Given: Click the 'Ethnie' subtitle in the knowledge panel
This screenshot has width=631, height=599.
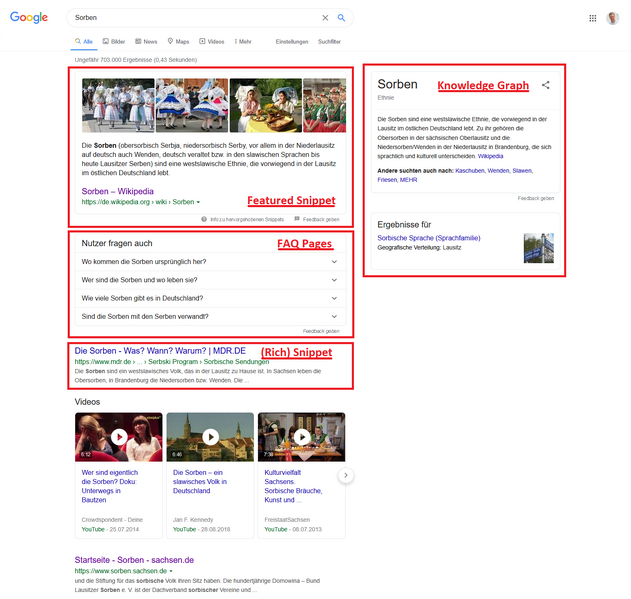Looking at the screenshot, I should [386, 98].
